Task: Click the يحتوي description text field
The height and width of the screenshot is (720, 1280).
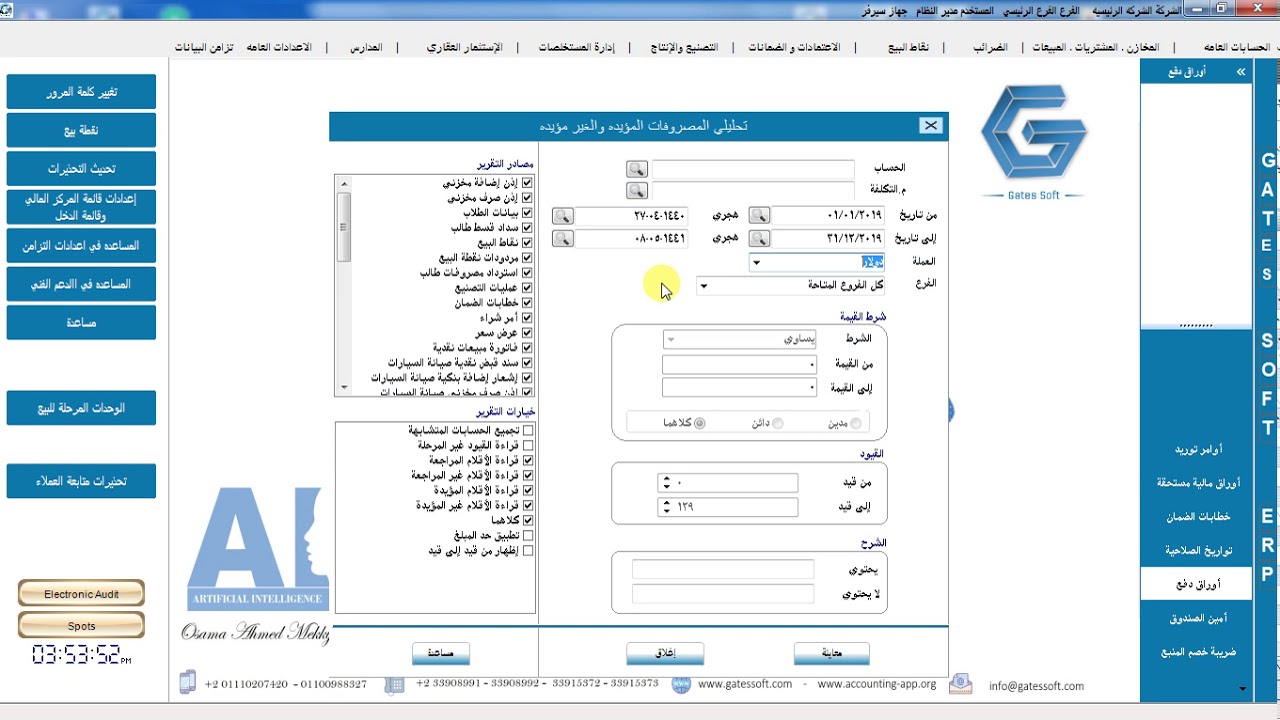Action: pyautogui.click(x=723, y=570)
